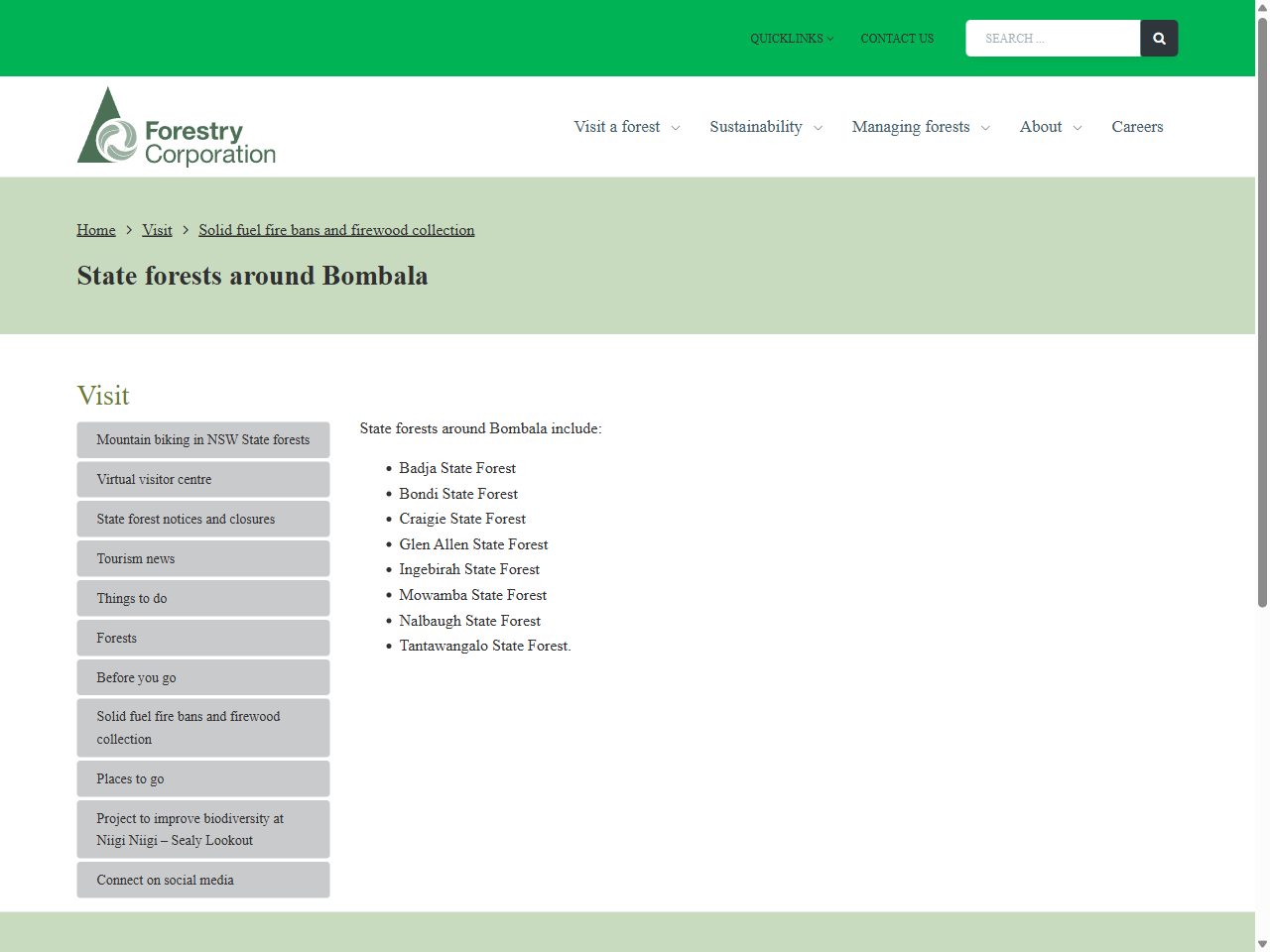Expand chevron next to Visit a forest
Screen dimensions: 1270x952
click(676, 128)
